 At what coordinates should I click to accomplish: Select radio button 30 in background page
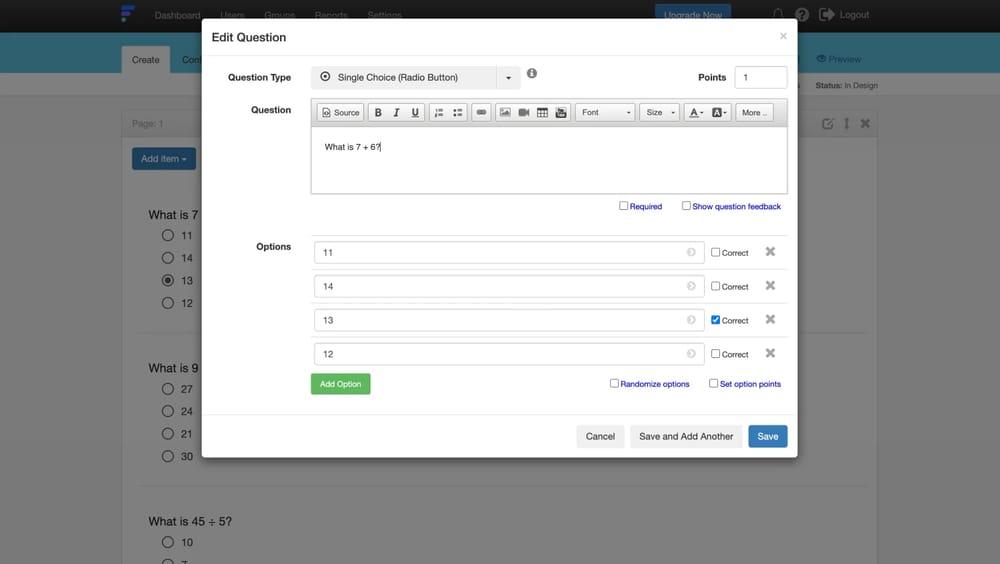coord(168,456)
